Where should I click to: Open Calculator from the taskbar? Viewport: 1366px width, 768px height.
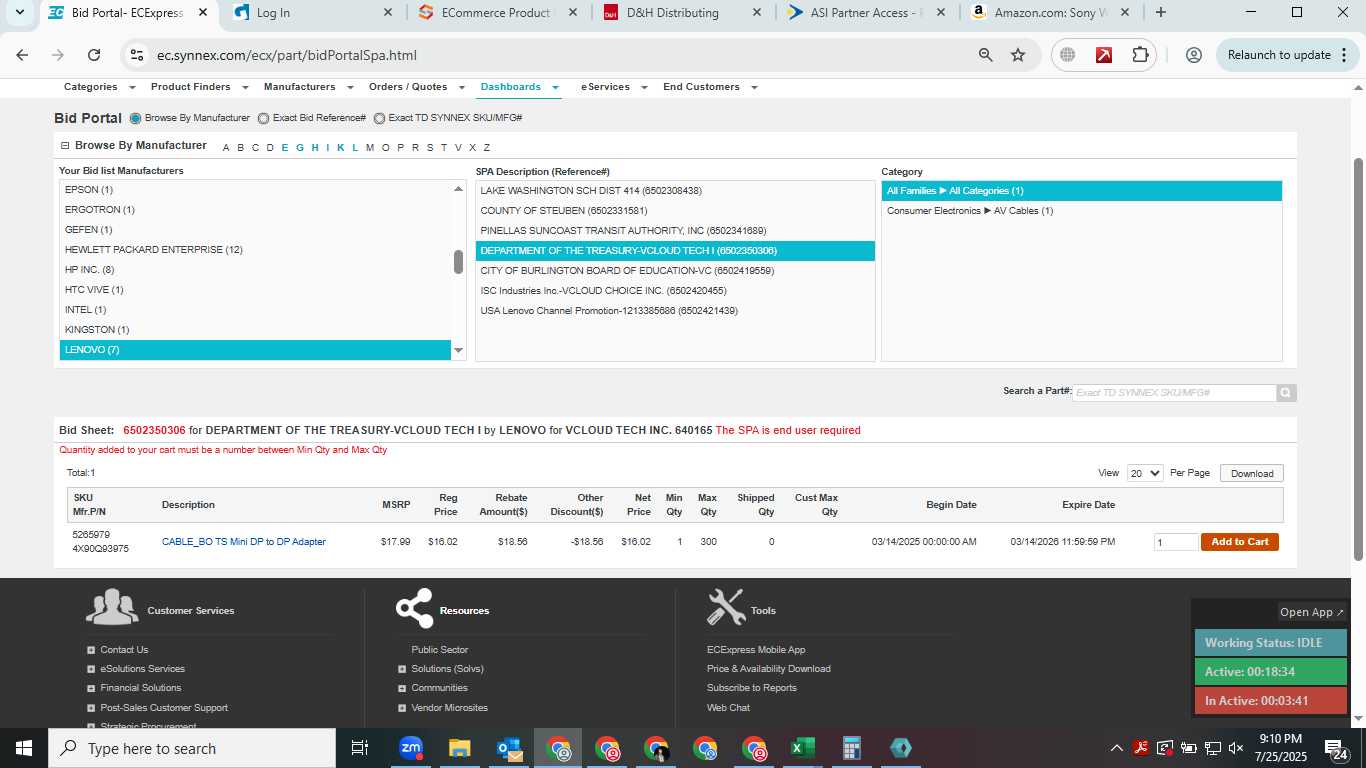[852, 748]
